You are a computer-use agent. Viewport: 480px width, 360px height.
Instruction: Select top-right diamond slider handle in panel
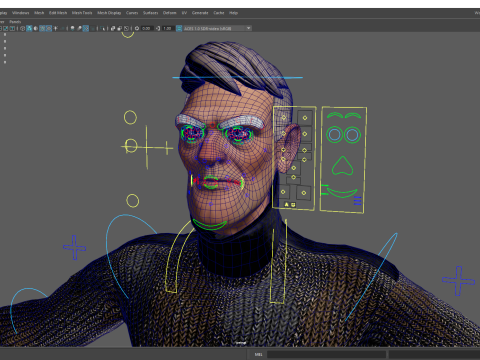pyautogui.click(x=305, y=118)
